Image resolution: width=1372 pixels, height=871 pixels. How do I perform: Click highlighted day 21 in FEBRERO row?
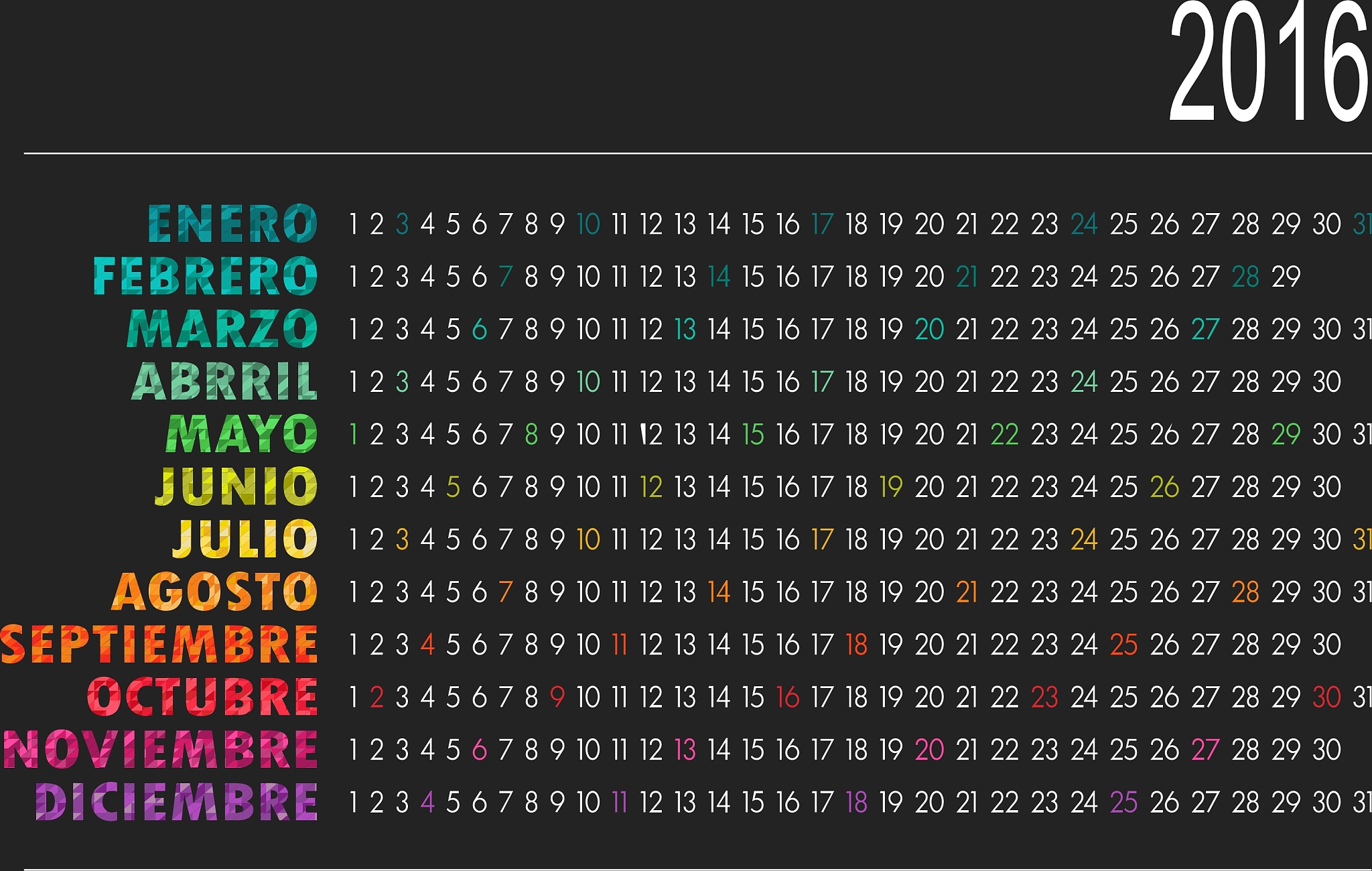[x=967, y=277]
